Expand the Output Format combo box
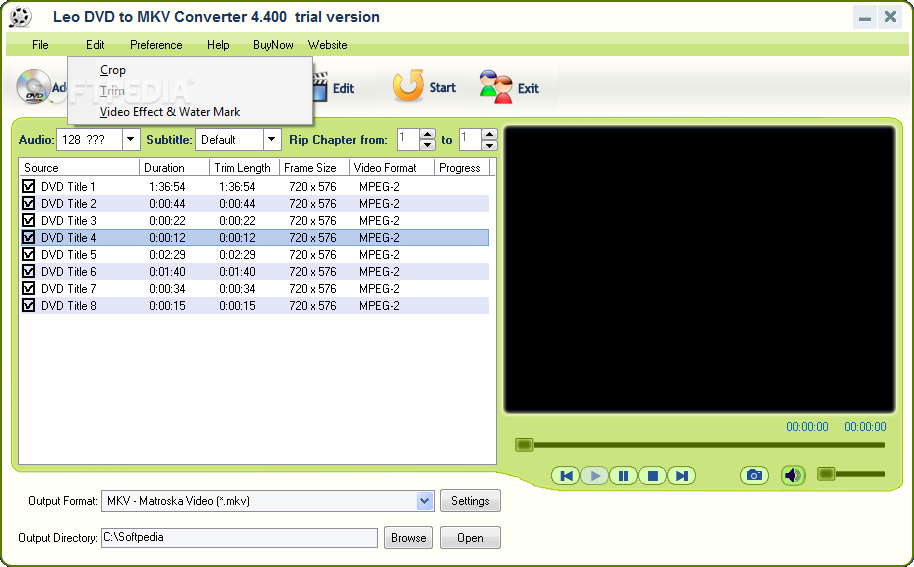Viewport: 914px width, 567px height. click(x=425, y=501)
